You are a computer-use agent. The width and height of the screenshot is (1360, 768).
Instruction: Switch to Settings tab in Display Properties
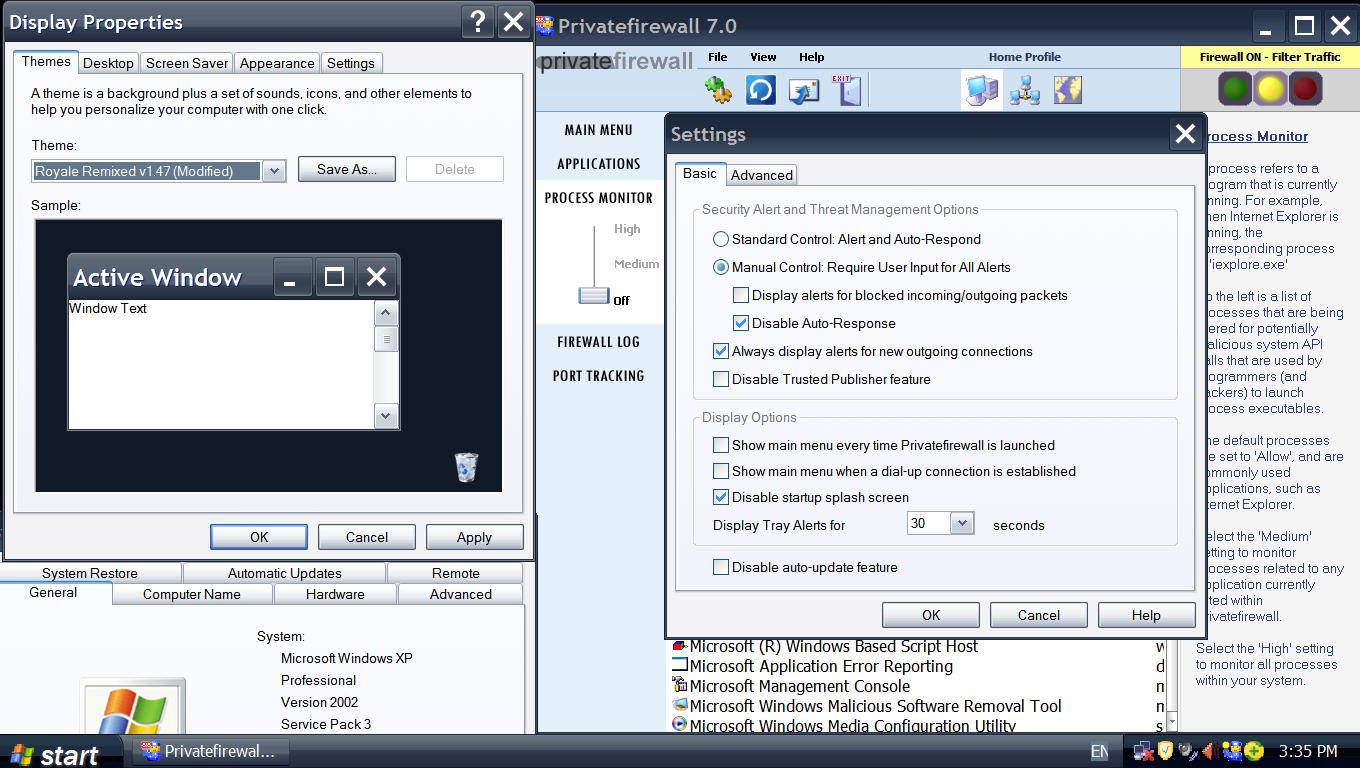pos(351,63)
